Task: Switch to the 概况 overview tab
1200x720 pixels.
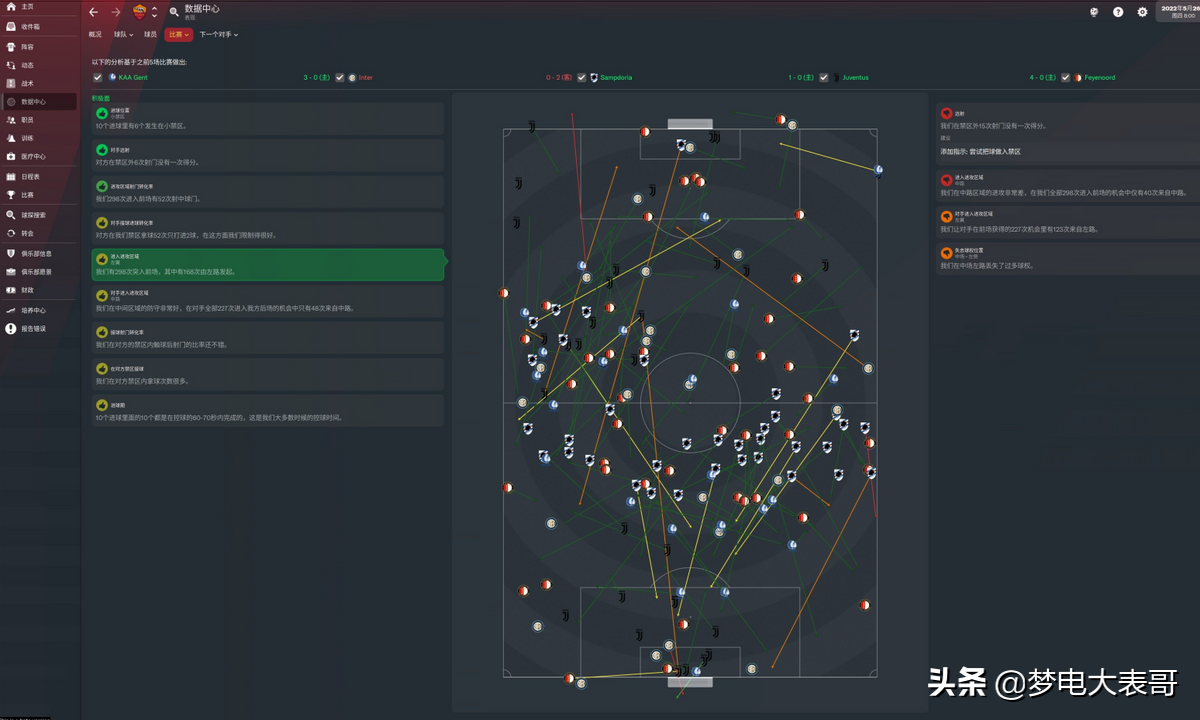Action: (x=95, y=34)
